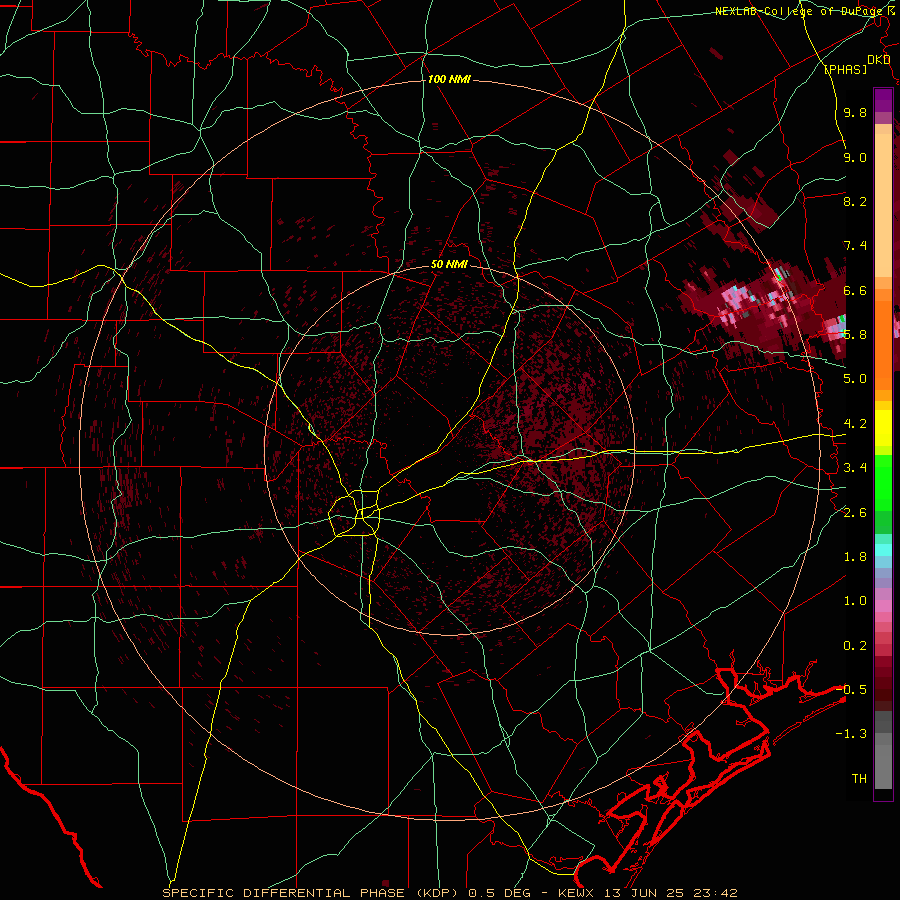This screenshot has height=900, width=900.
Task: Click the 6.6 legend value
Action: 855,290
